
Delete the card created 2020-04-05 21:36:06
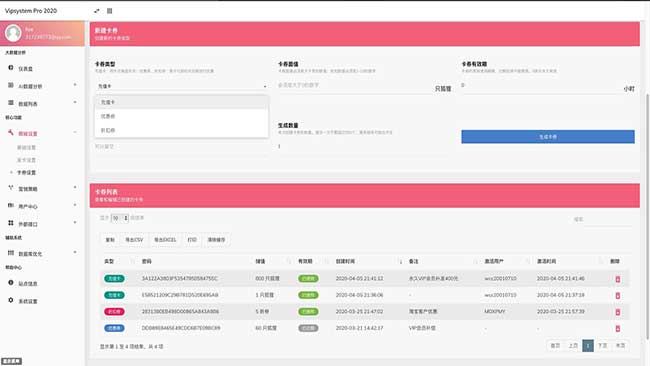(618, 296)
